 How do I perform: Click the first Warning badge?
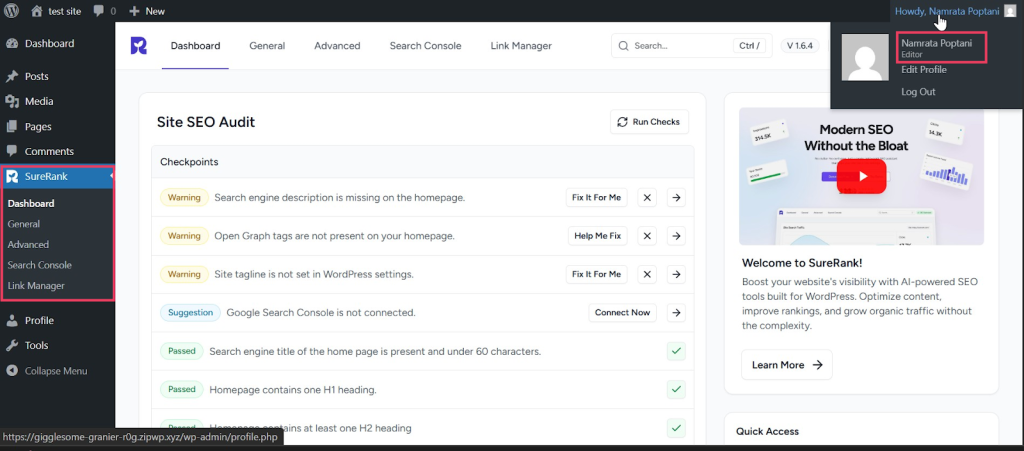point(184,197)
